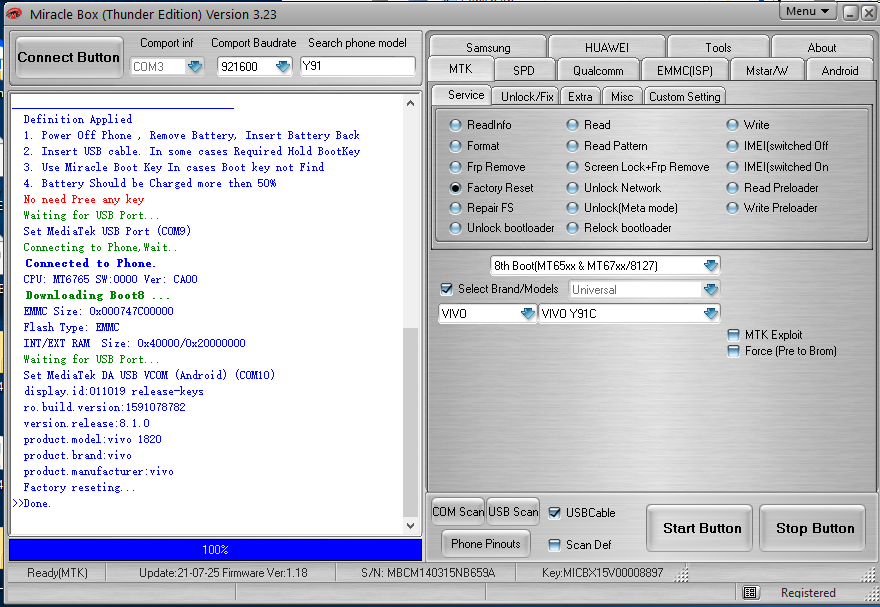Screen dimensions: 880x607
Task: Click the COM Scan button
Action: tap(458, 512)
